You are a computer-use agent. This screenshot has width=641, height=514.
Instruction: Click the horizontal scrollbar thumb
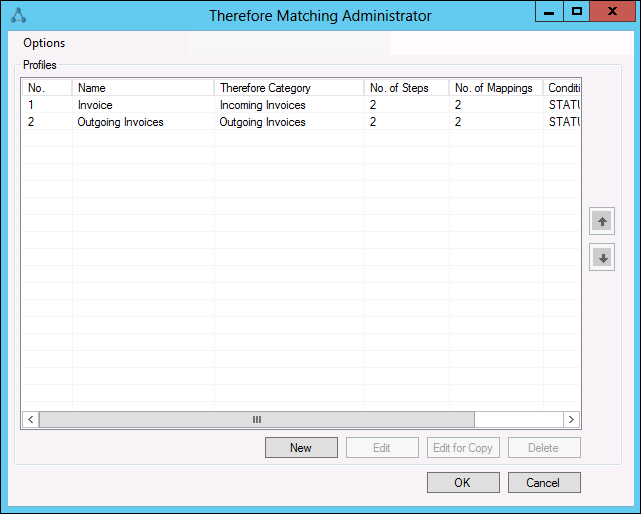(x=256, y=420)
